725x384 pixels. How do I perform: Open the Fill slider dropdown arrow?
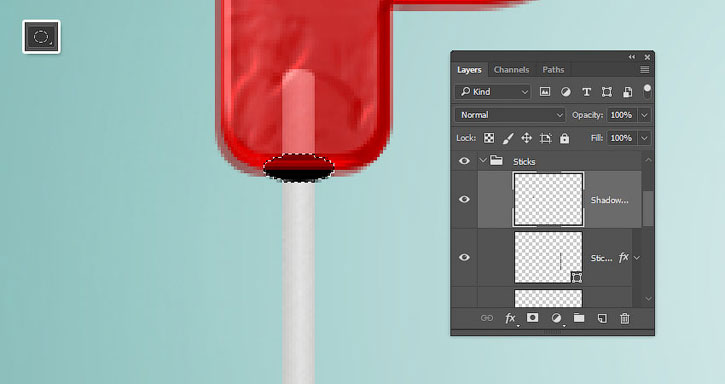644,138
